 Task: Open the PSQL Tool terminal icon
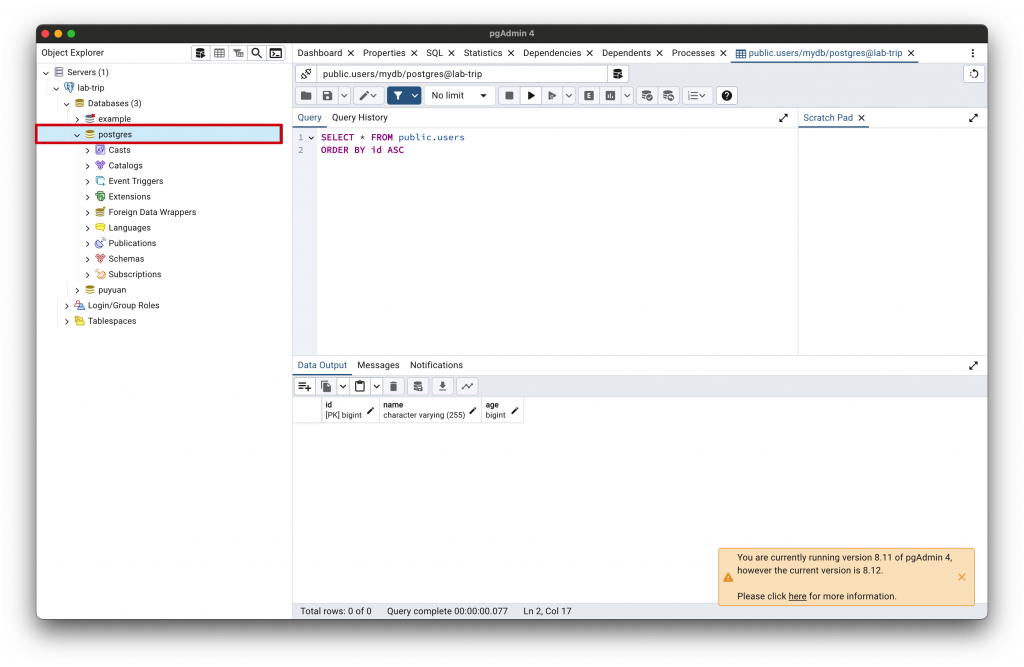[276, 53]
